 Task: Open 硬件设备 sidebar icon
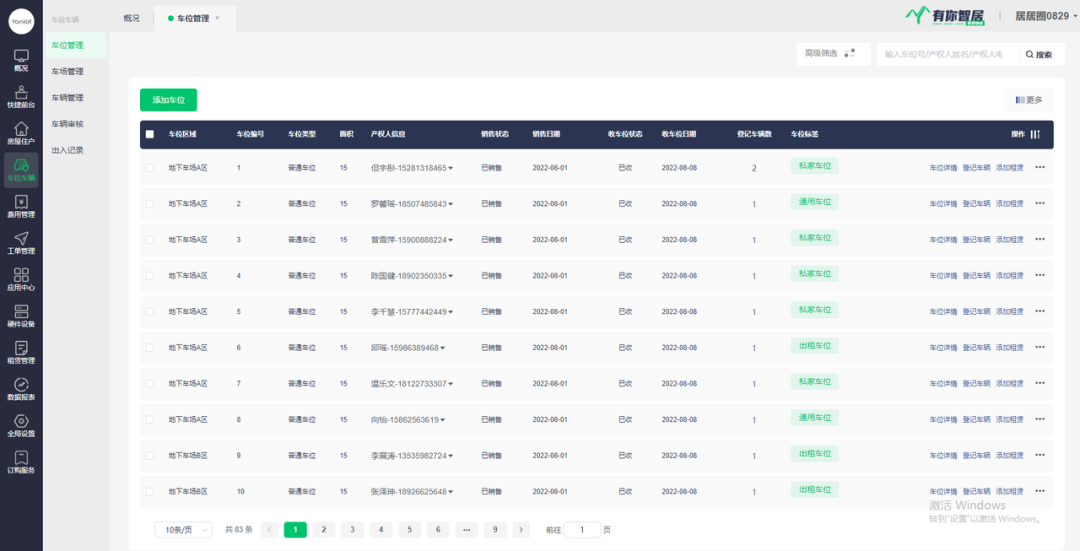pyautogui.click(x=21, y=316)
